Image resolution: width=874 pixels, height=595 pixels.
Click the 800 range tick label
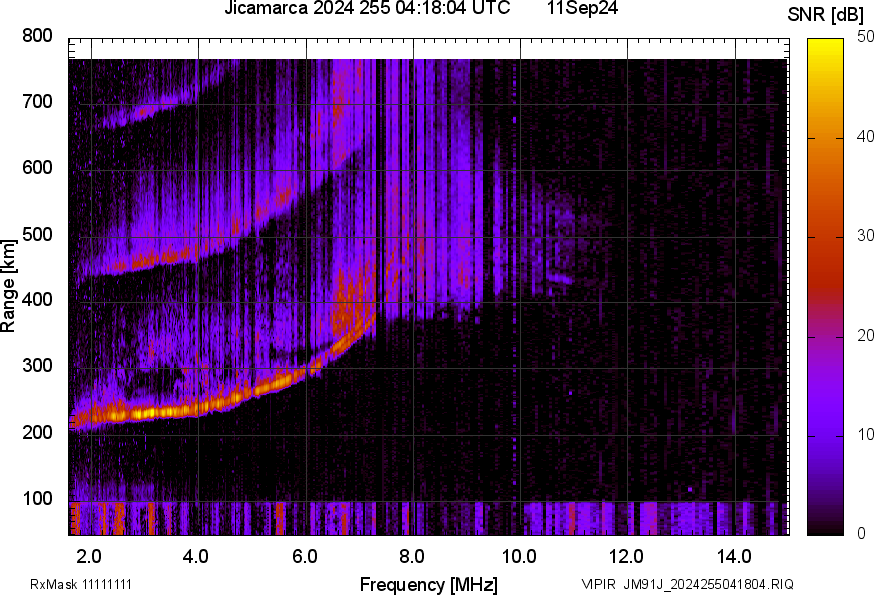tap(37, 36)
